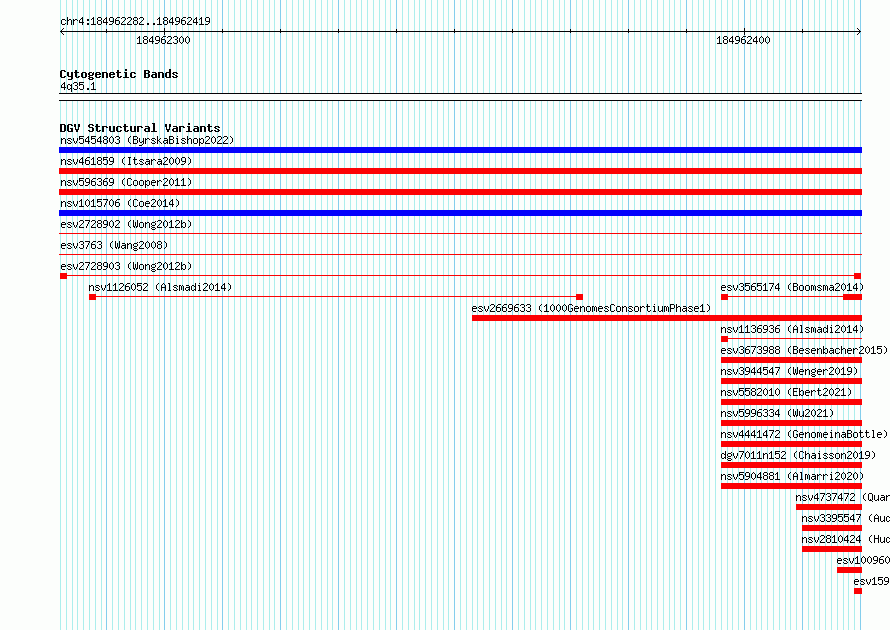Click left end block of esv3565174 feature
Viewport: 890px width, 630px height.
(724, 297)
